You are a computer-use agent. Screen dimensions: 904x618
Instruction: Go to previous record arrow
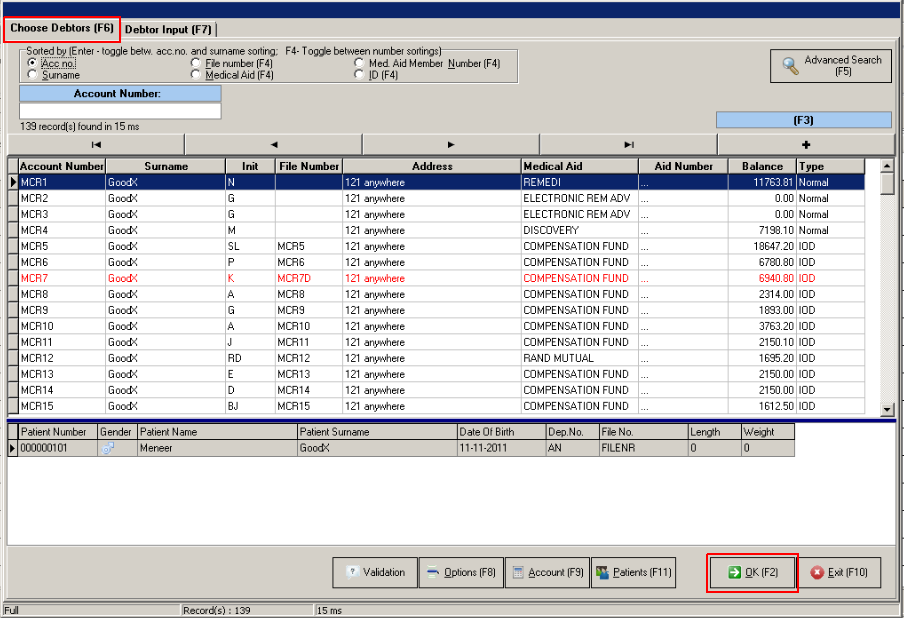click(274, 144)
